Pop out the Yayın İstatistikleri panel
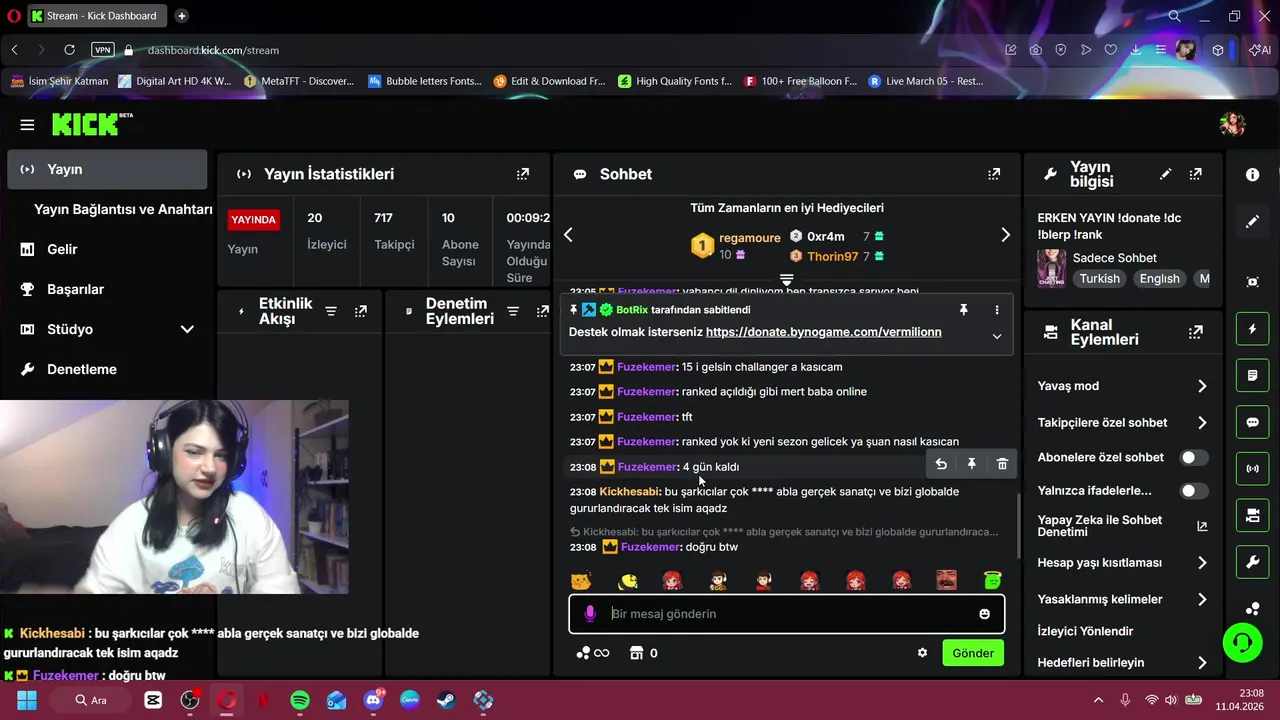1280x720 pixels. (523, 174)
